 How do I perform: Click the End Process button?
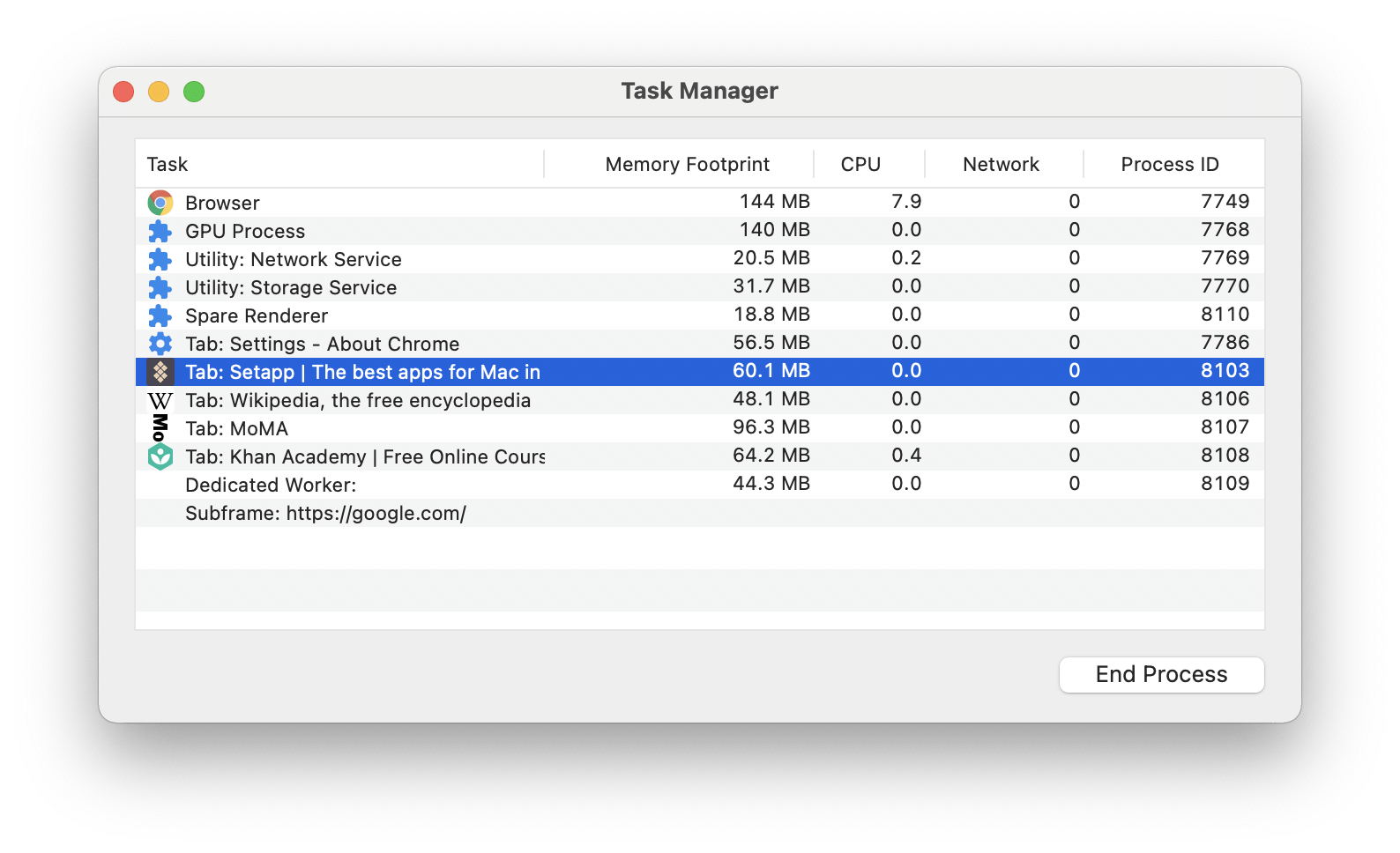1162,675
